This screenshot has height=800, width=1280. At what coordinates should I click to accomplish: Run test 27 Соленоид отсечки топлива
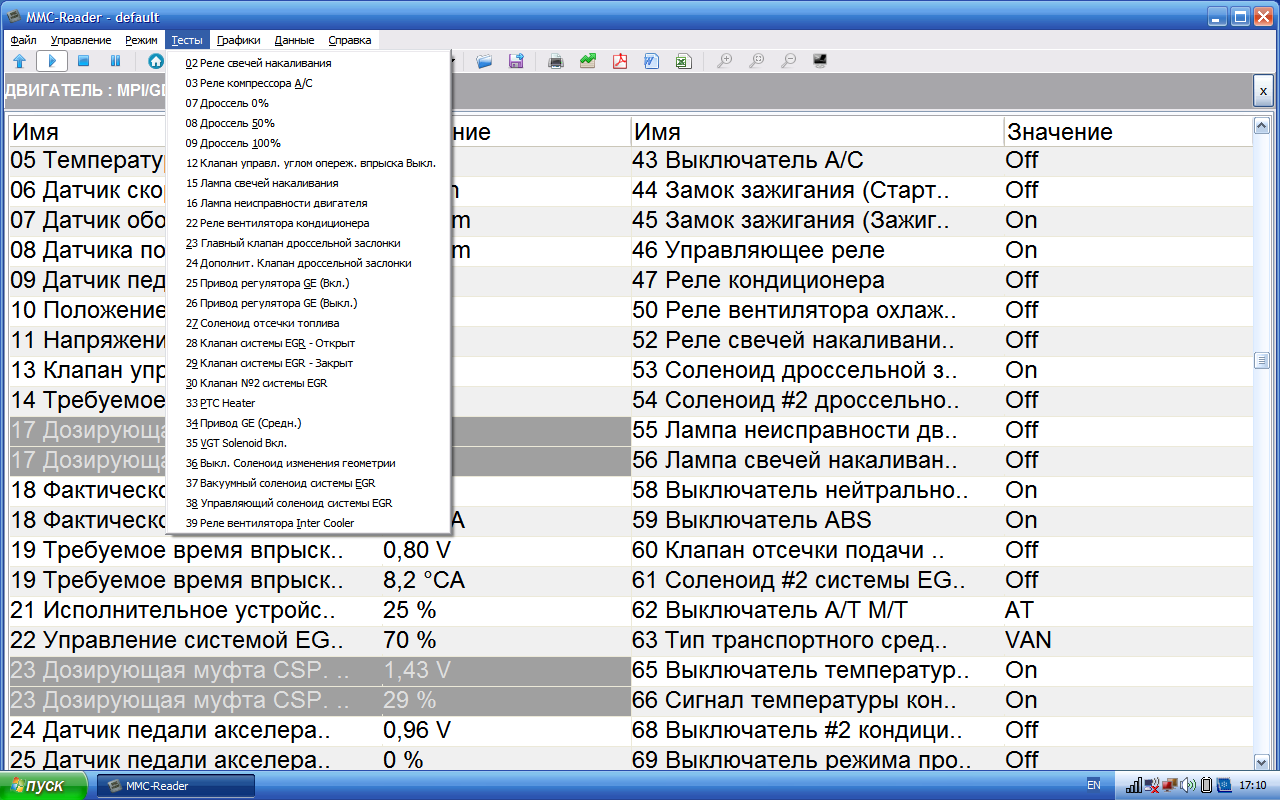pyautogui.click(x=262, y=323)
